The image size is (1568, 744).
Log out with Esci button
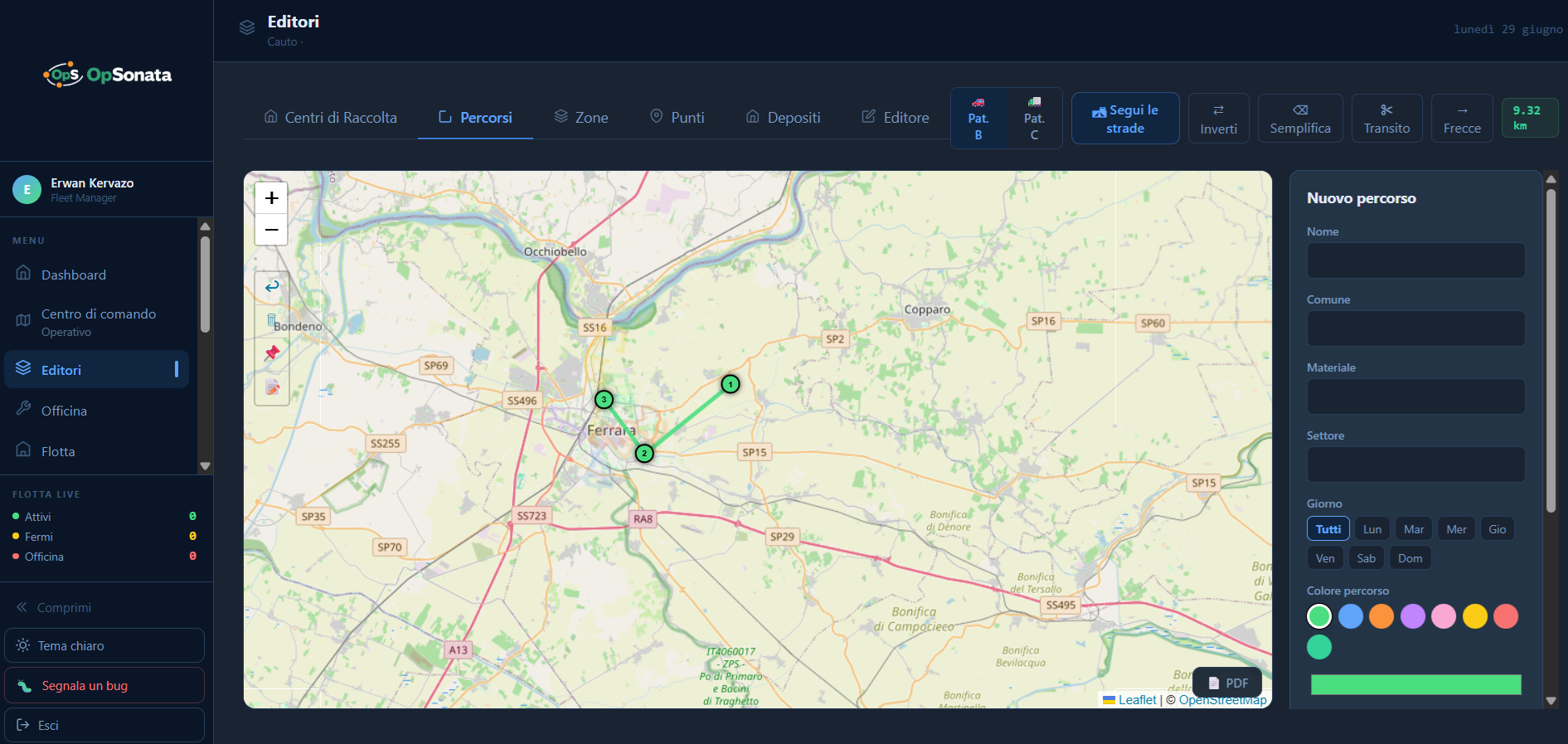point(104,725)
